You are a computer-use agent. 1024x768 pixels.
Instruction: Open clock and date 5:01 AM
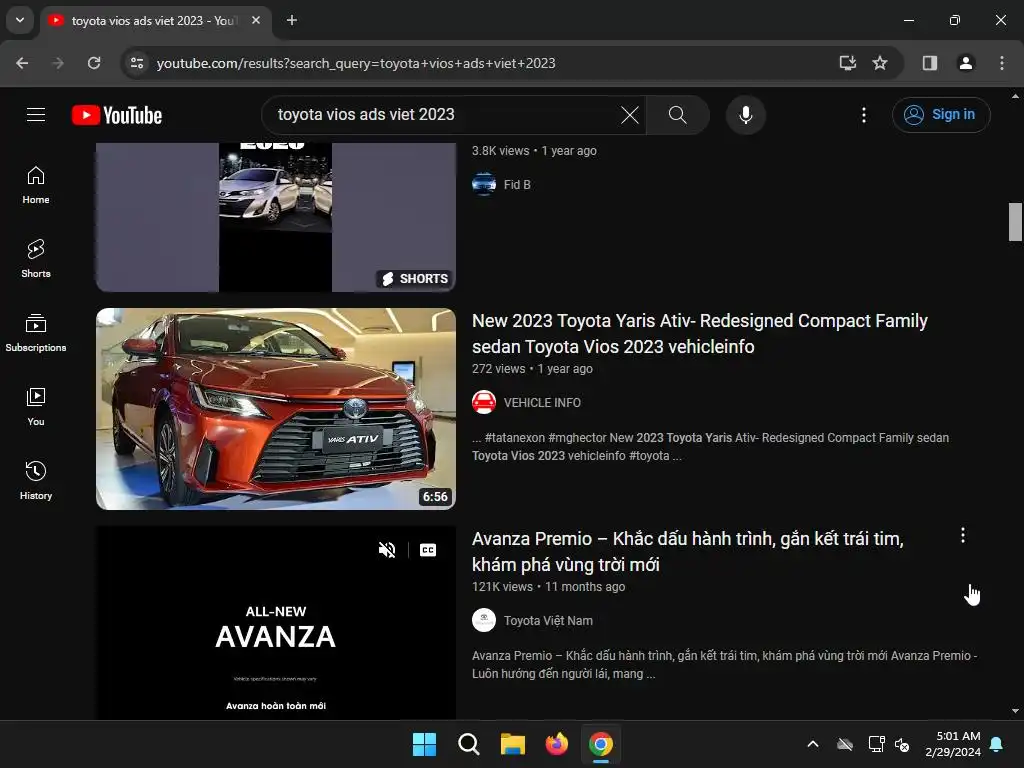[953, 744]
